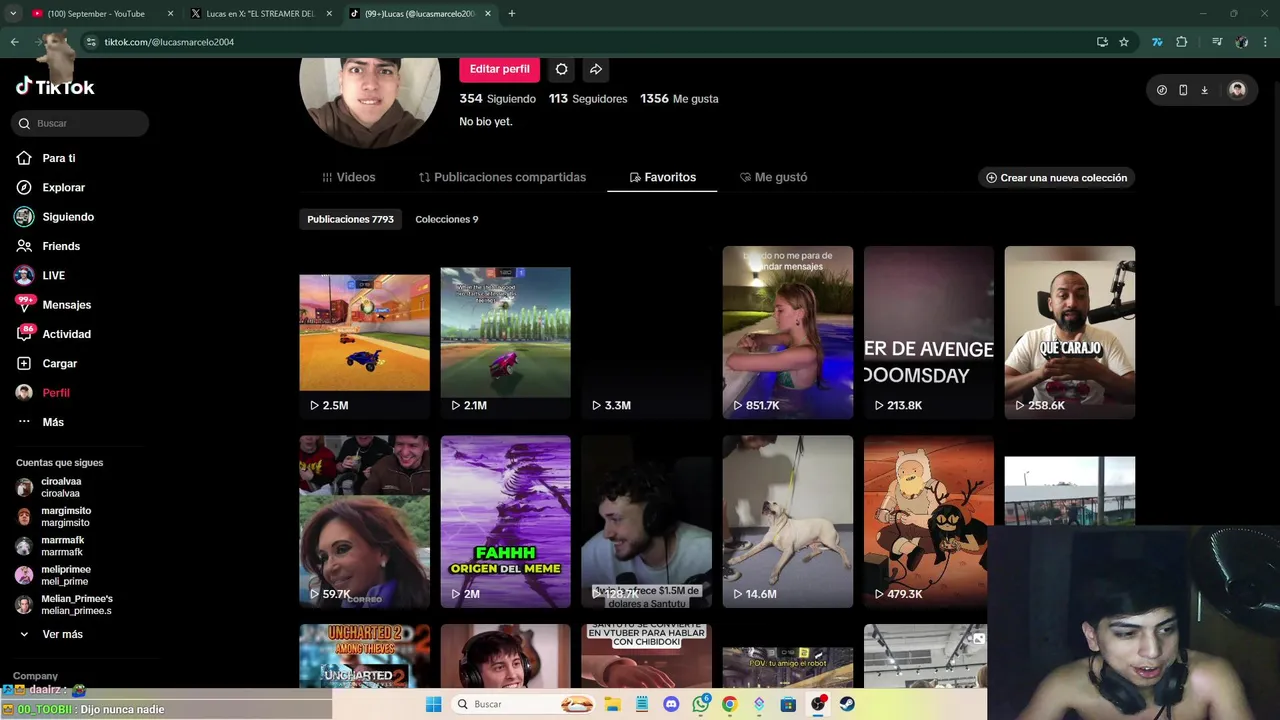Image resolution: width=1280 pixels, height=720 pixels.
Task: Open Discord from the taskbar
Action: click(671, 704)
